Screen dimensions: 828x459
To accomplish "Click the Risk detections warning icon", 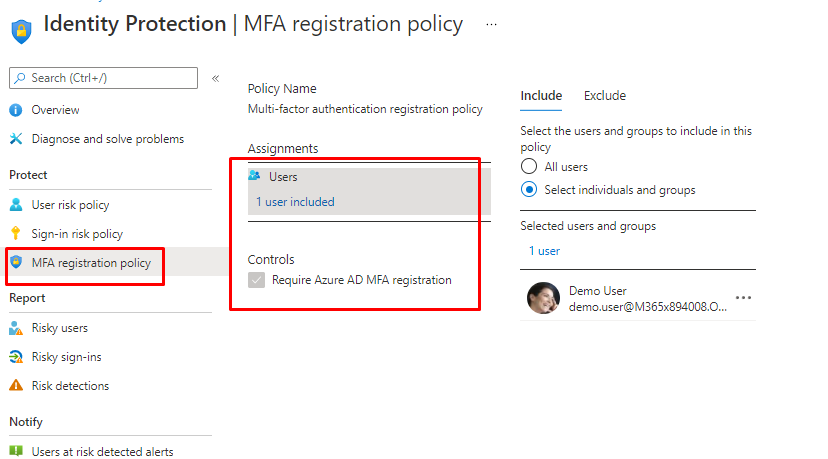I will 16,386.
